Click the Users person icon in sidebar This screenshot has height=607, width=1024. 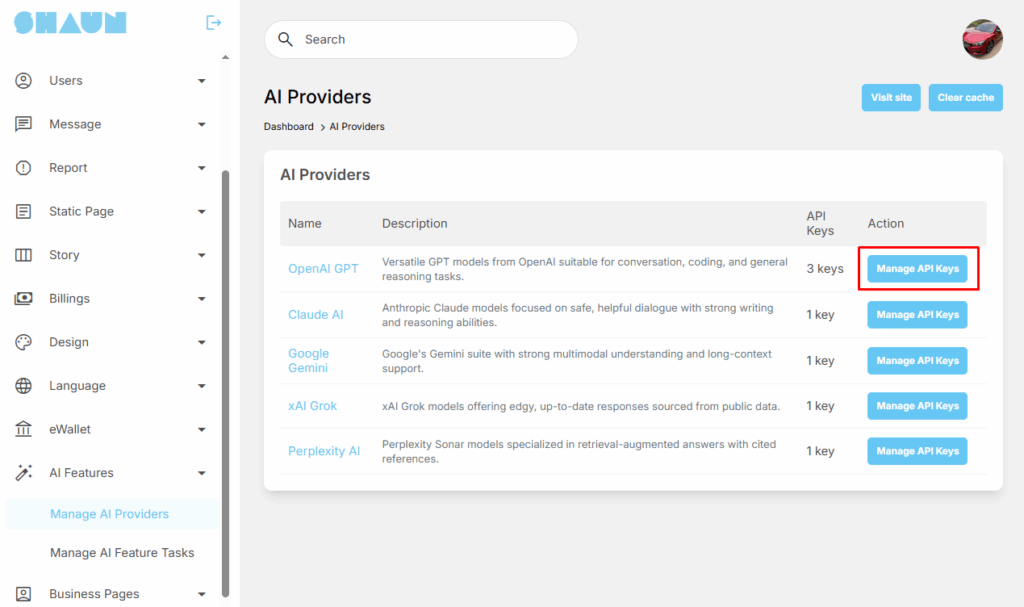pos(23,81)
